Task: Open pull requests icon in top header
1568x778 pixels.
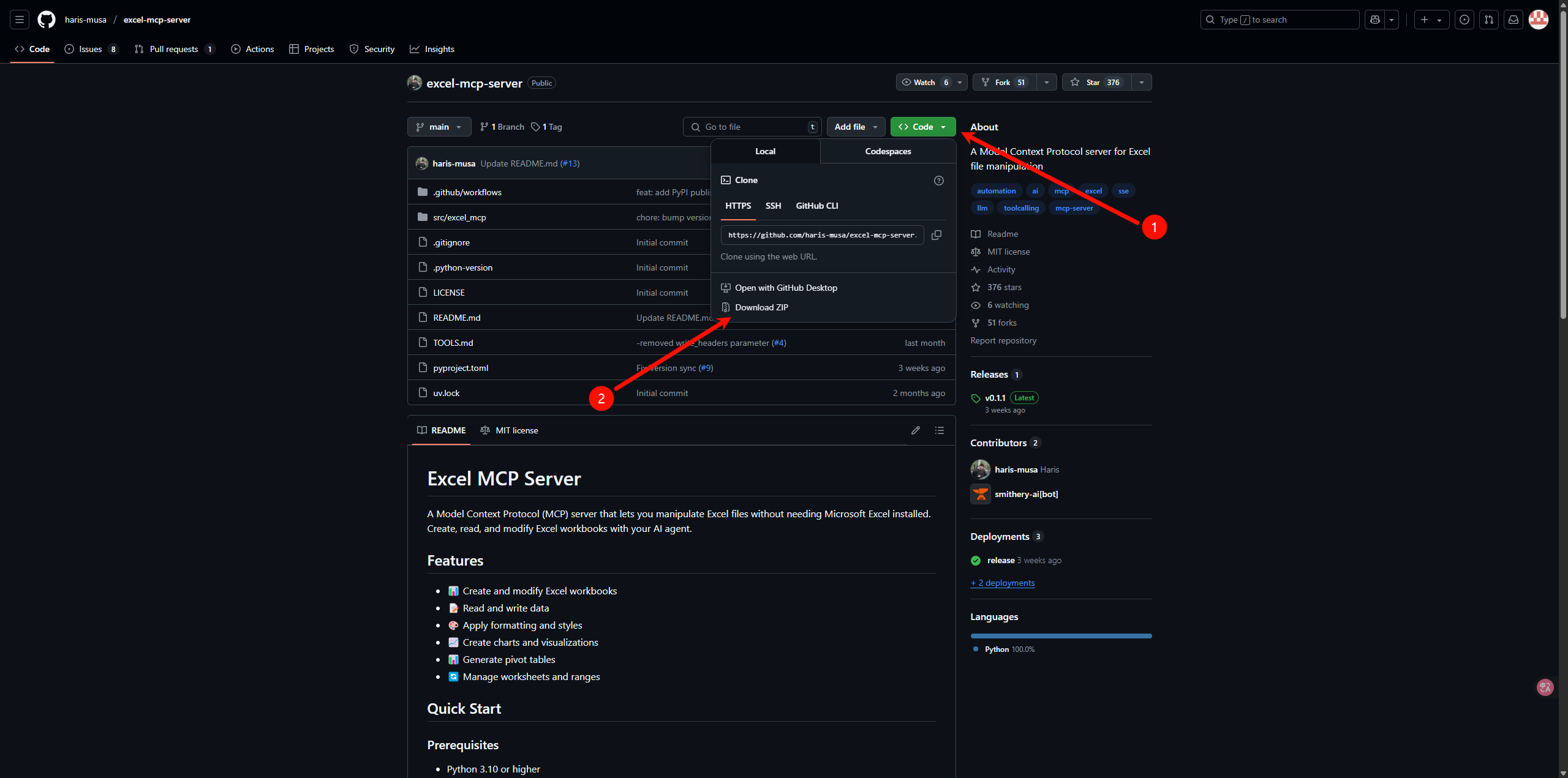Action: [x=1489, y=20]
